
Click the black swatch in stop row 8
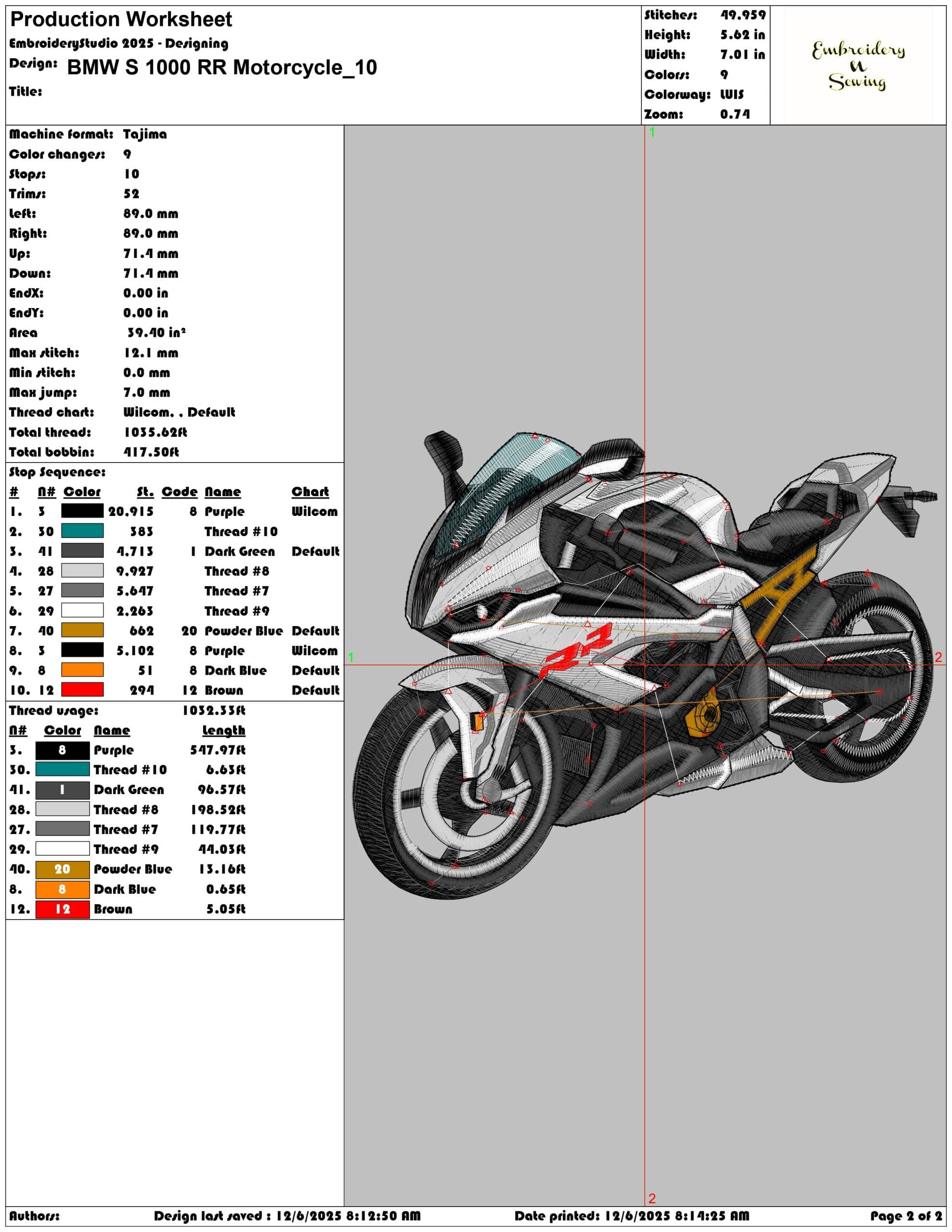click(82, 650)
